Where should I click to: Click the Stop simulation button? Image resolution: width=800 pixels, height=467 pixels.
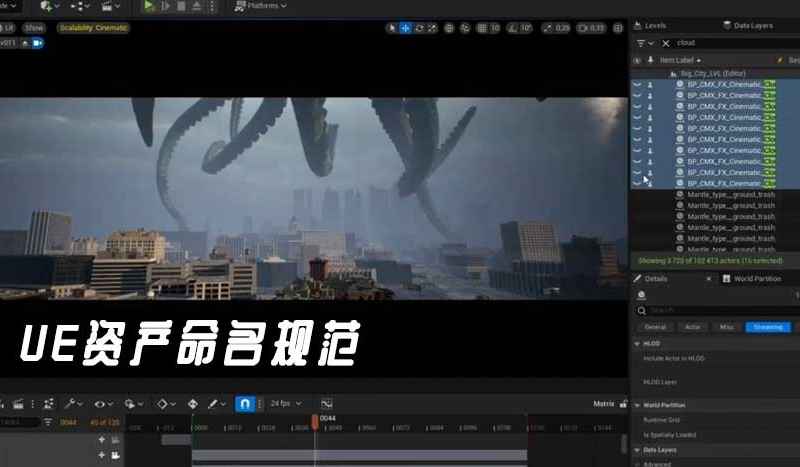pos(183,6)
